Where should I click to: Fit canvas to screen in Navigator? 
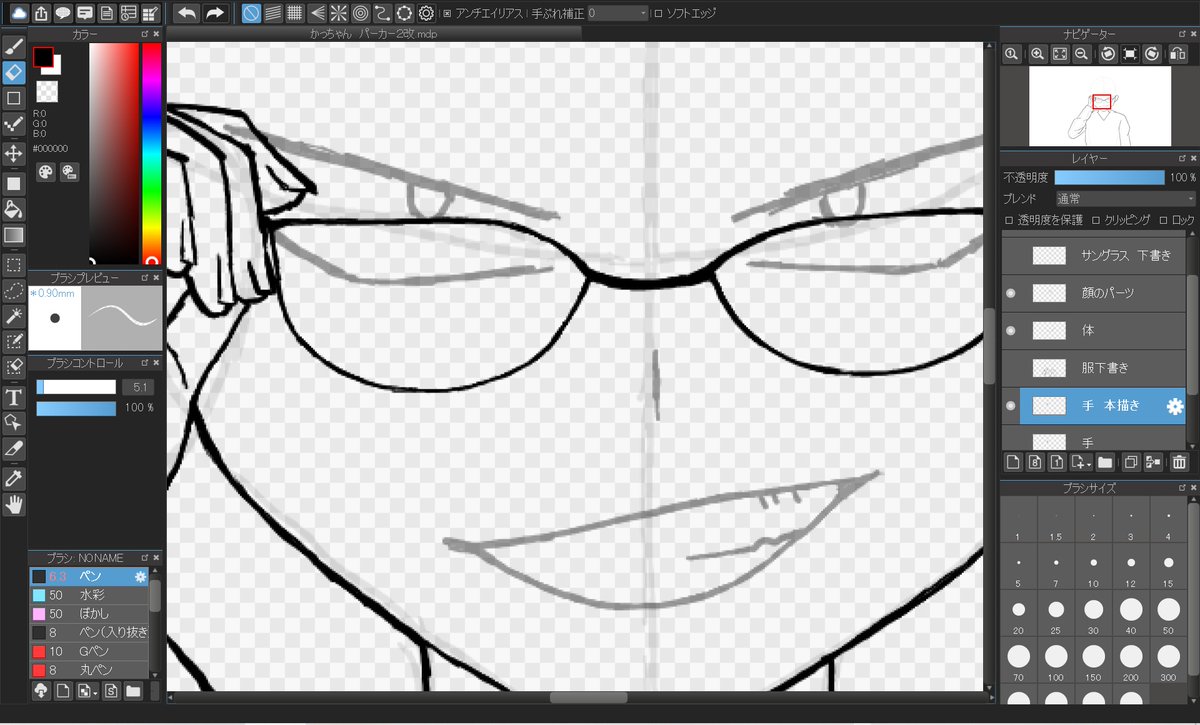(x=1060, y=54)
